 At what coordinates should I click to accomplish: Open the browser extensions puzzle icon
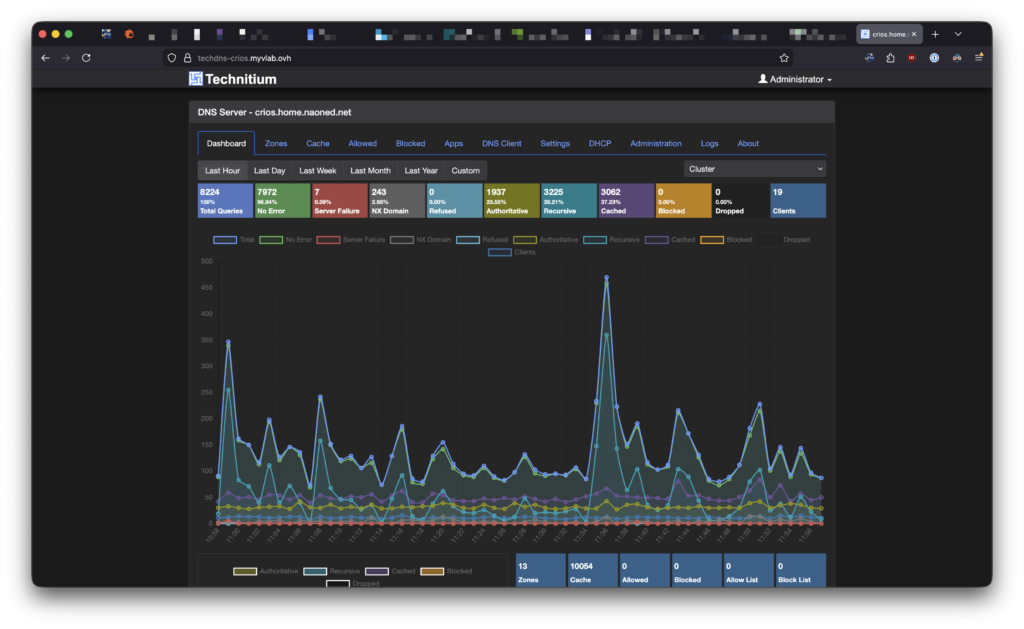890,58
